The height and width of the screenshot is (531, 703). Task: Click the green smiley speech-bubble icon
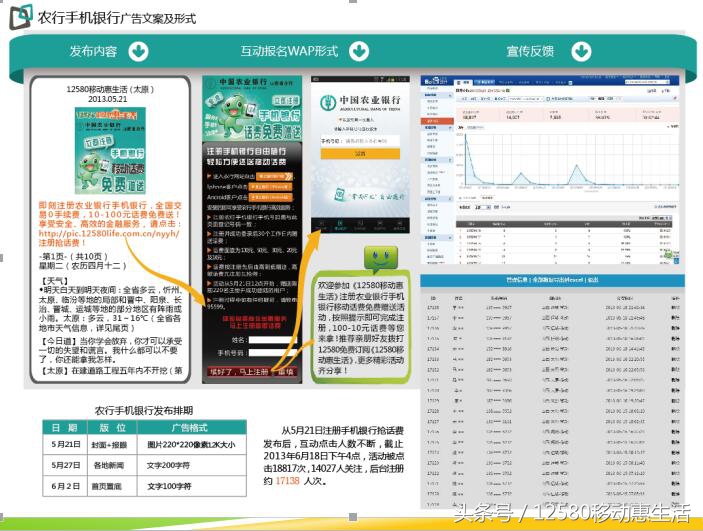point(380,259)
